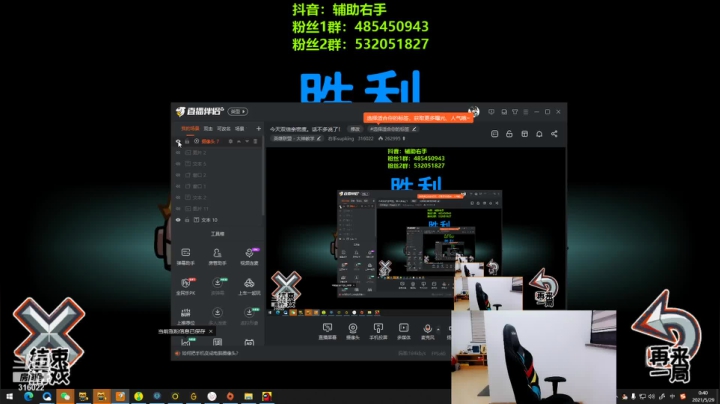Delete the 摄像头 7 layer with trash icon
The image size is (720, 404).
point(255,141)
